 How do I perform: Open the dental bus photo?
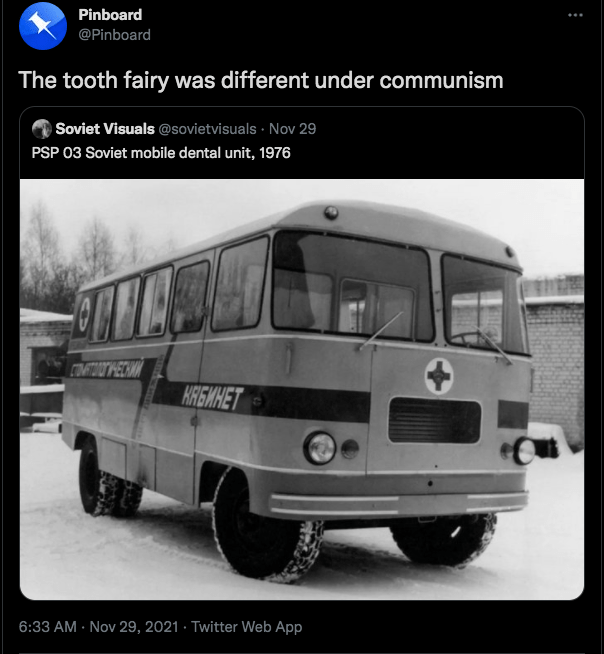coord(302,389)
